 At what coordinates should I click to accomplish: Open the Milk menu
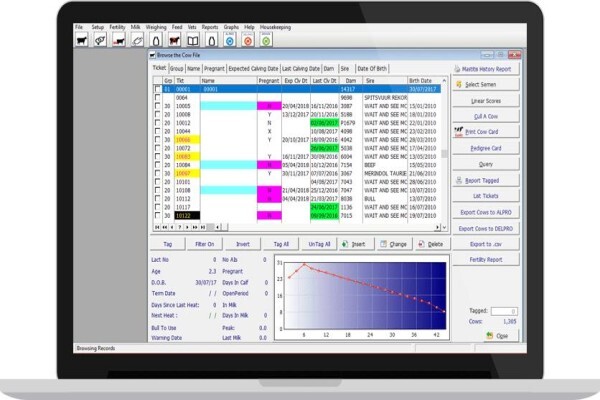(x=135, y=27)
